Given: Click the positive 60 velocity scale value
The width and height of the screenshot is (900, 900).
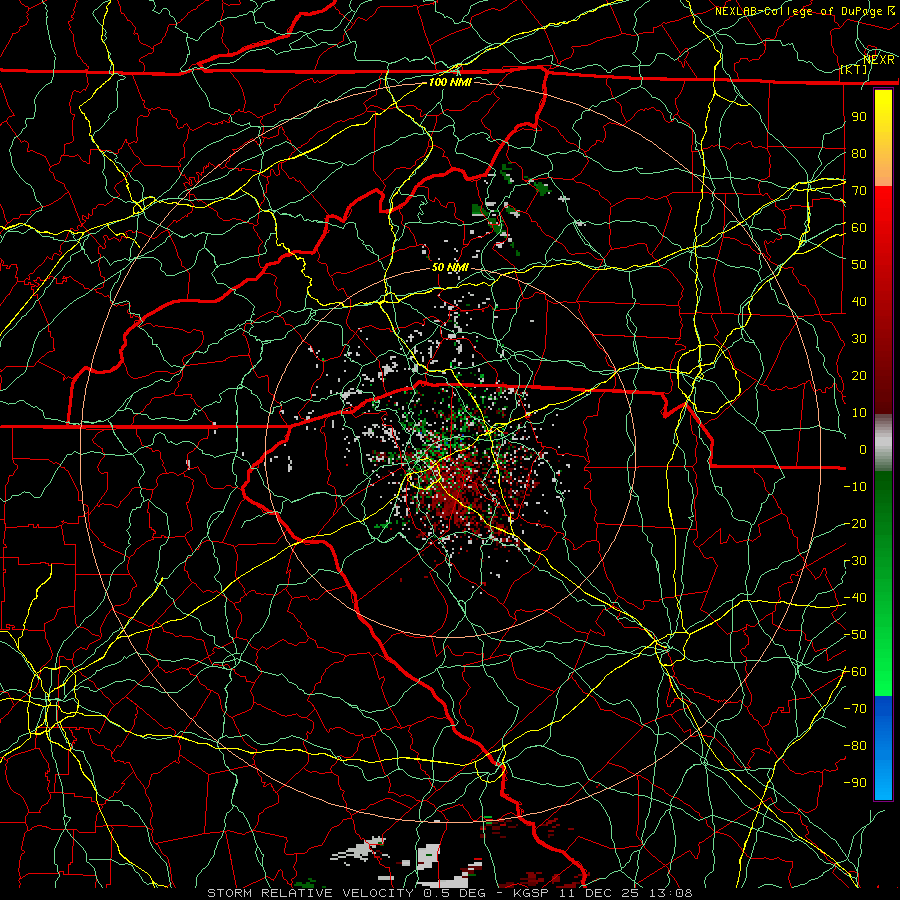Looking at the screenshot, I should tap(859, 227).
